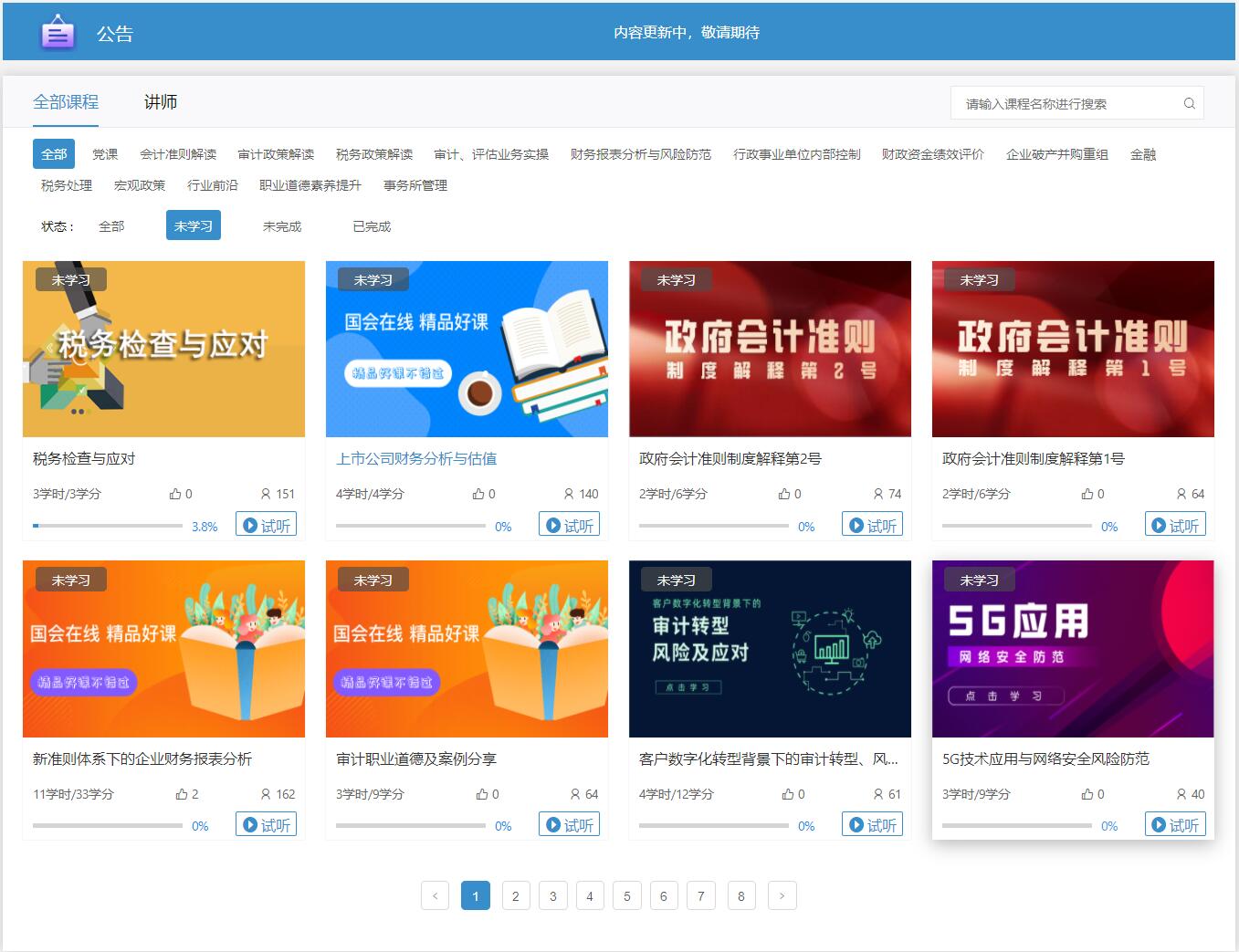
Task: Like the 税务检查与应对 course thumbs-up icon
Action: [x=174, y=494]
